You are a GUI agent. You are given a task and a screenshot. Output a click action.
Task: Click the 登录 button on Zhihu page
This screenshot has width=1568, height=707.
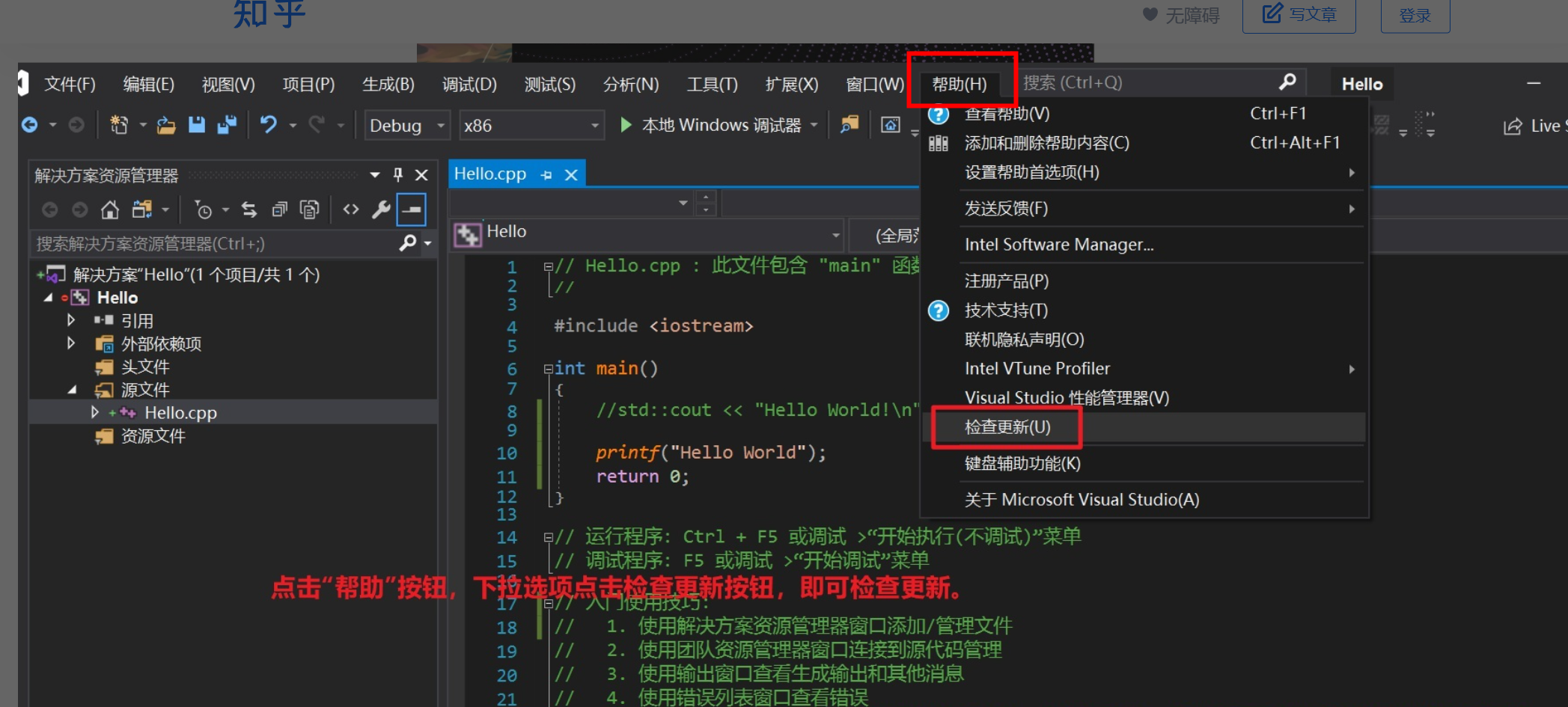tap(1415, 15)
